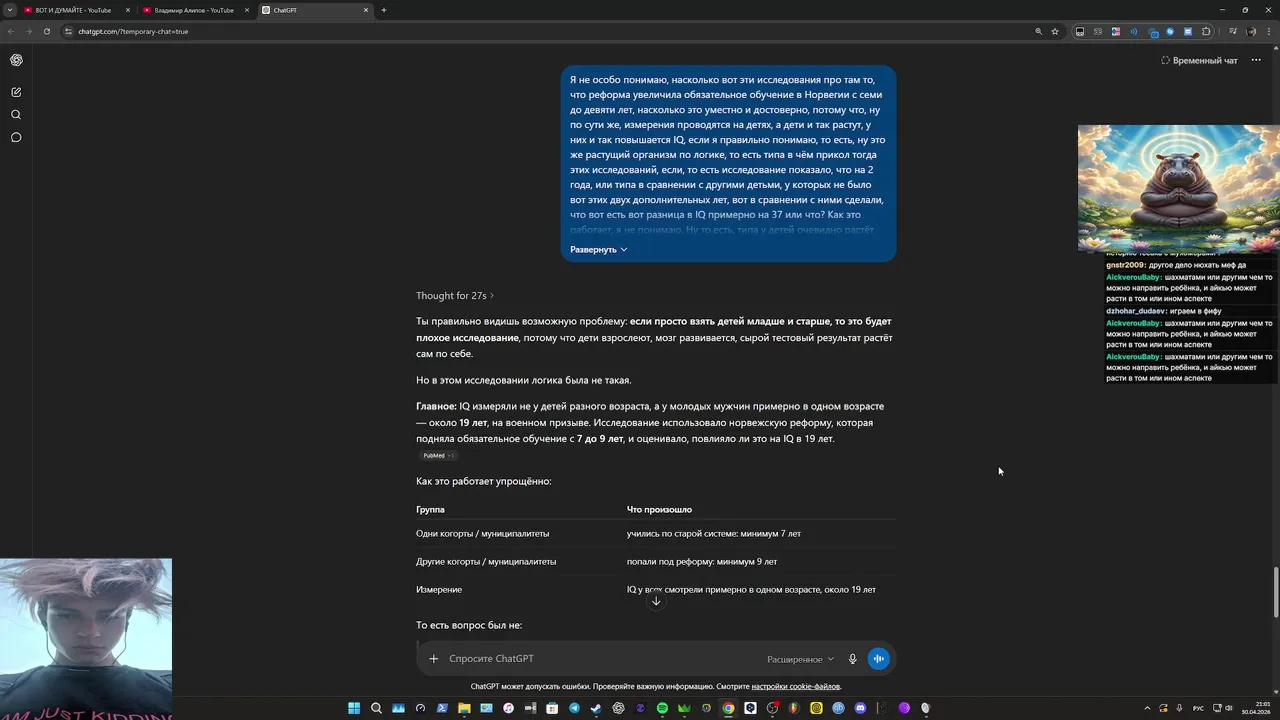Screen dimensions: 1280x720
Task: Open a new browser tab
Action: coord(383,10)
